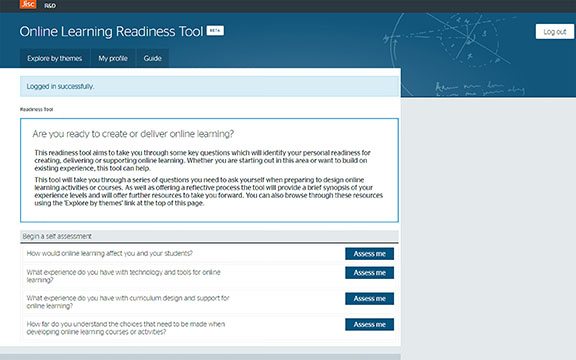Select paragraph starting 'This readiness tool aims'
This screenshot has width=576, height=360.
tap(202, 161)
